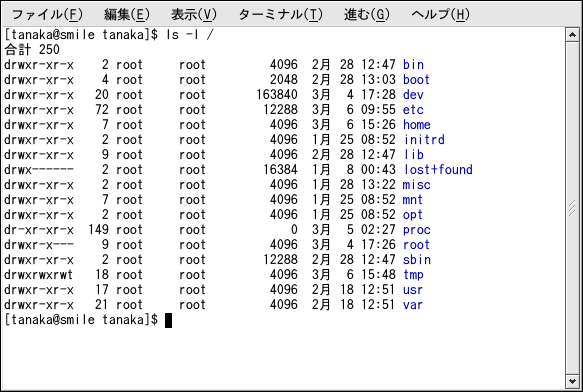Viewport: 583px width, 392px height.
Task: Click the bin directory name
Action: click(413, 65)
